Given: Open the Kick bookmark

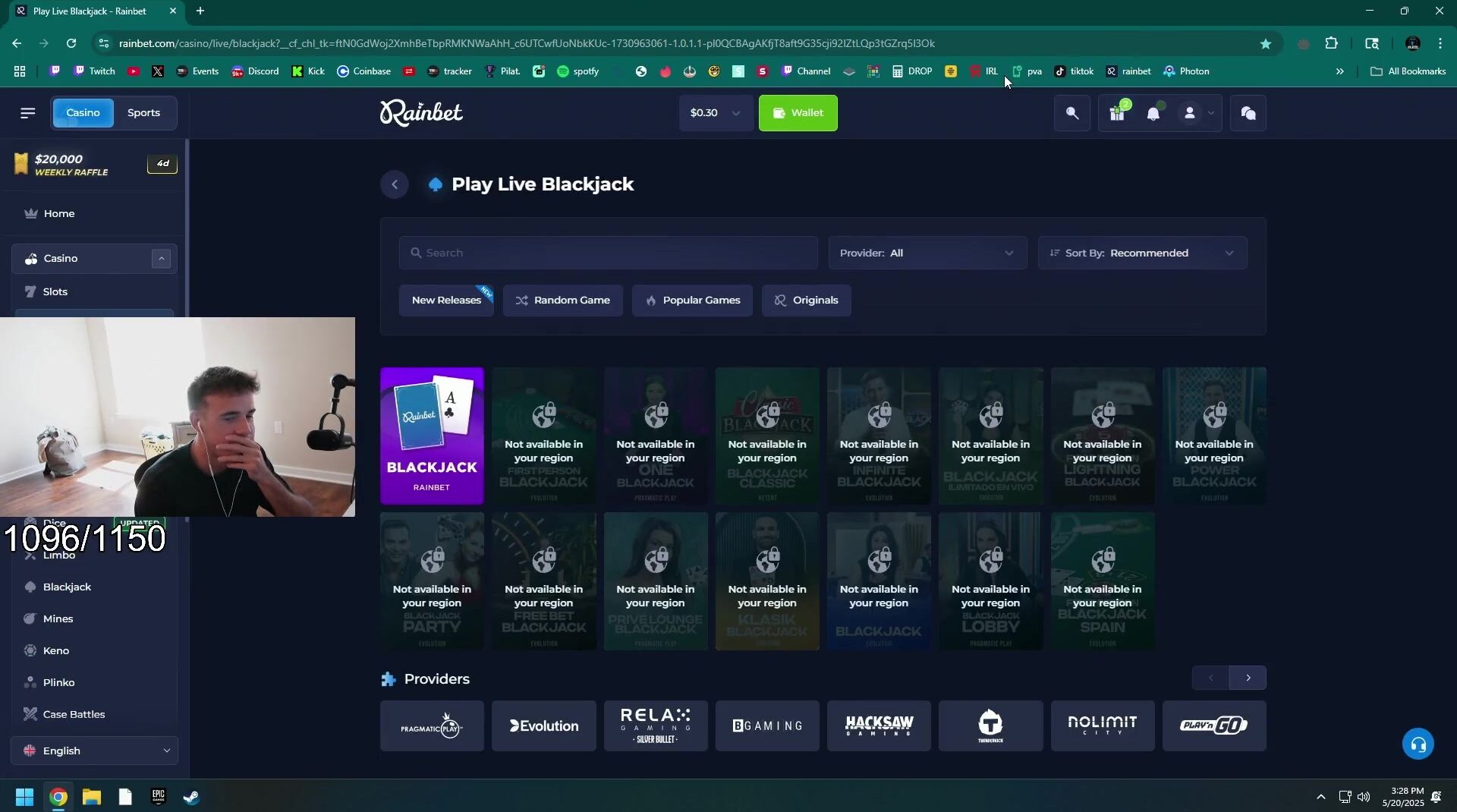Looking at the screenshot, I should point(309,71).
